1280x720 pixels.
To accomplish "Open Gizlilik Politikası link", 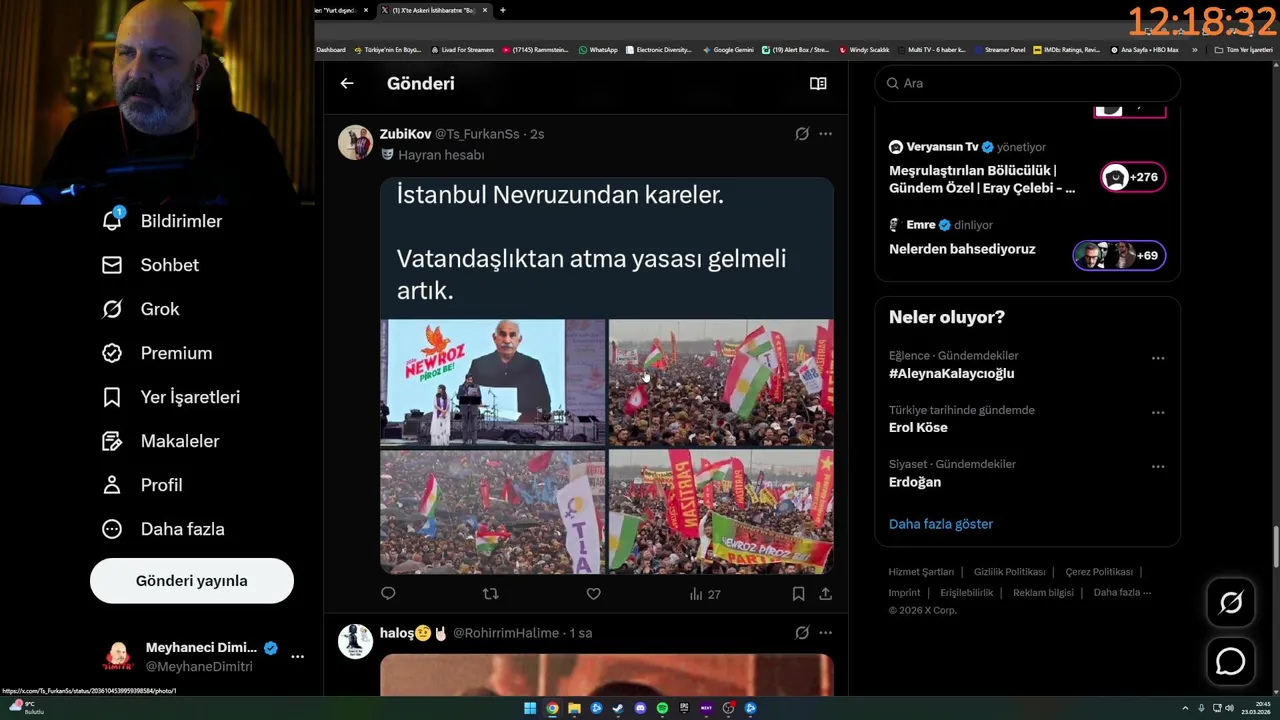I will click(x=1010, y=572).
